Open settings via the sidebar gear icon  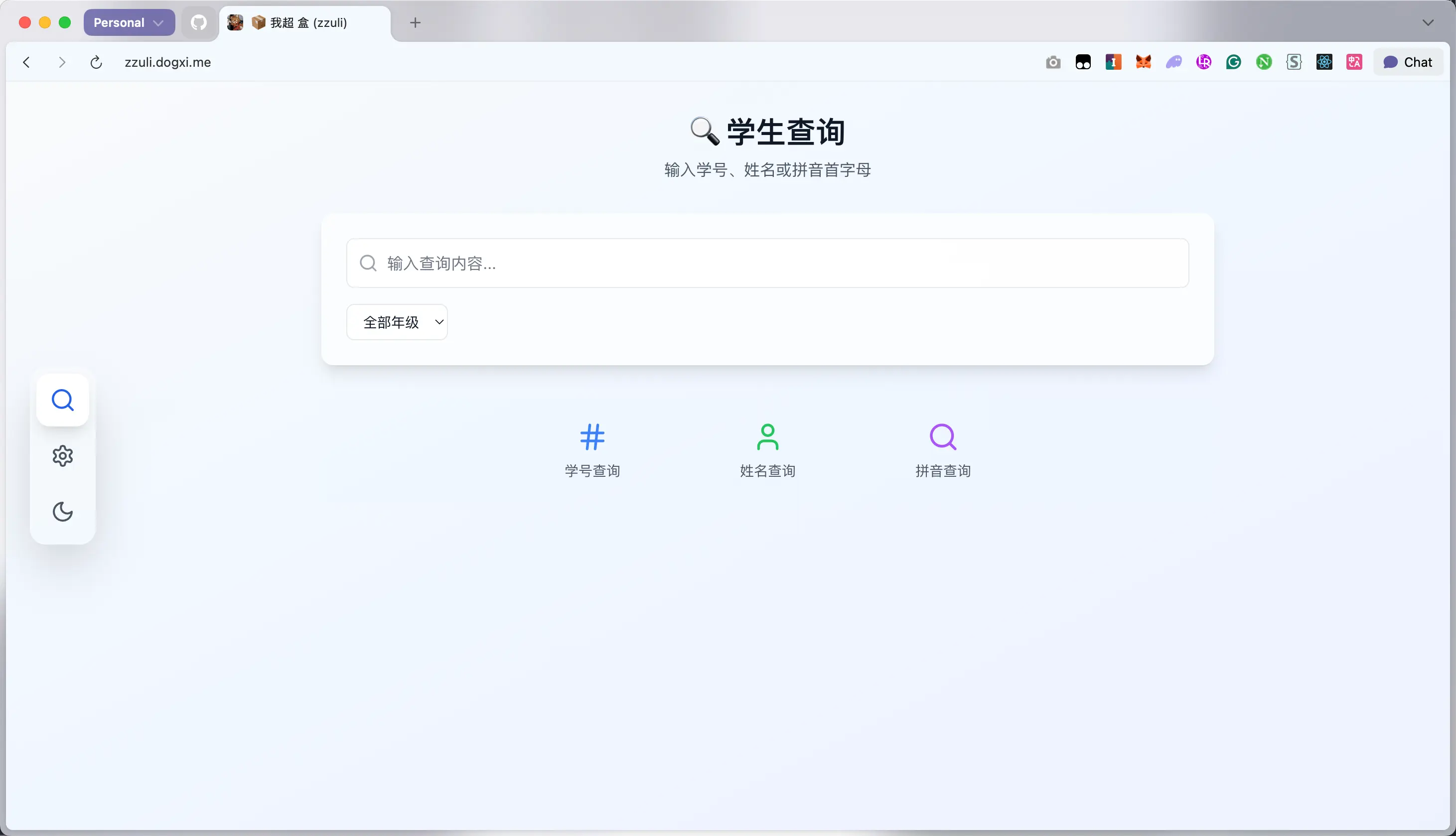[x=63, y=456]
